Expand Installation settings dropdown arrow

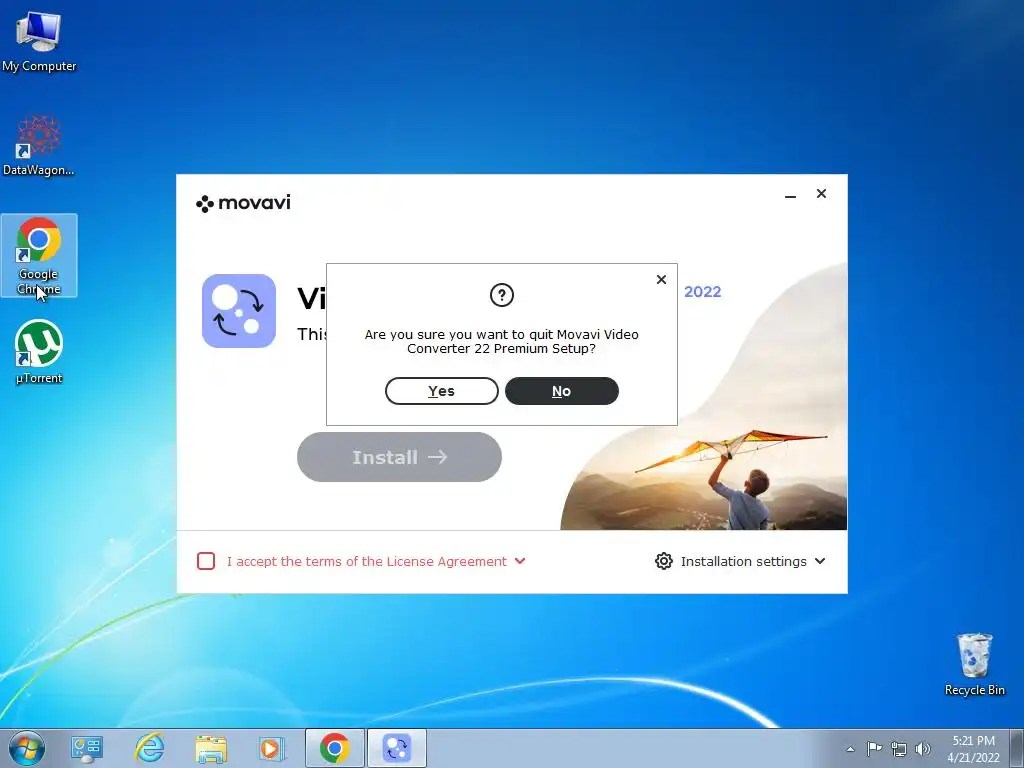(x=820, y=561)
